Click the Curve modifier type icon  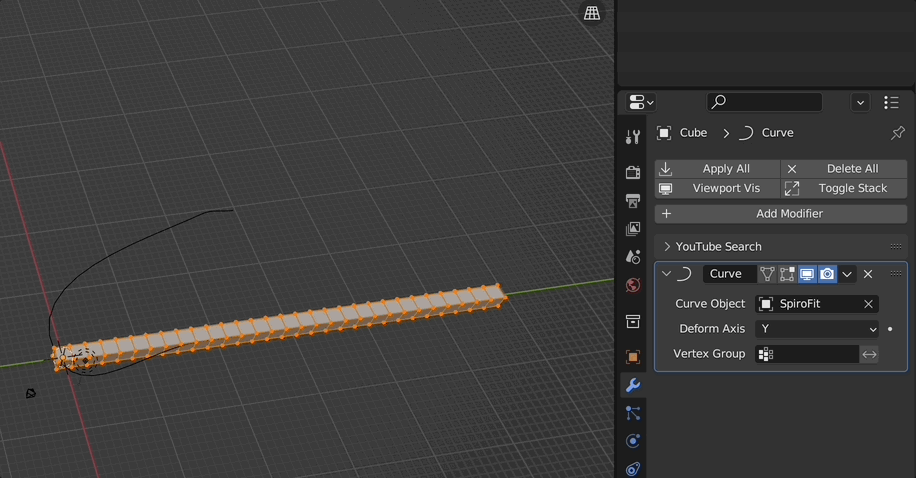click(684, 273)
